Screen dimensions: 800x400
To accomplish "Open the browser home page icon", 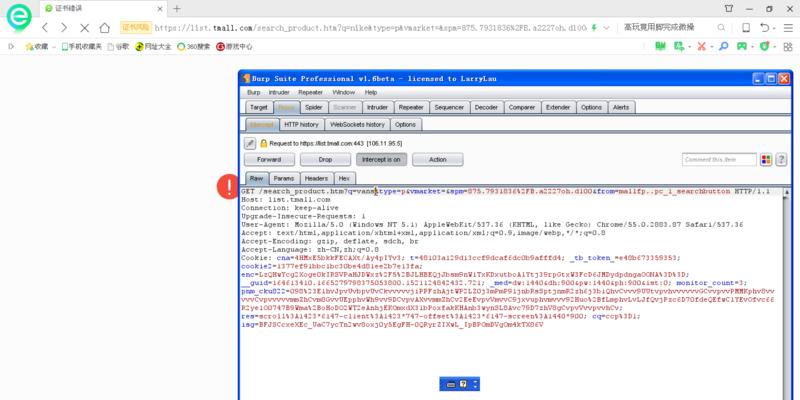I will click(x=105, y=28).
